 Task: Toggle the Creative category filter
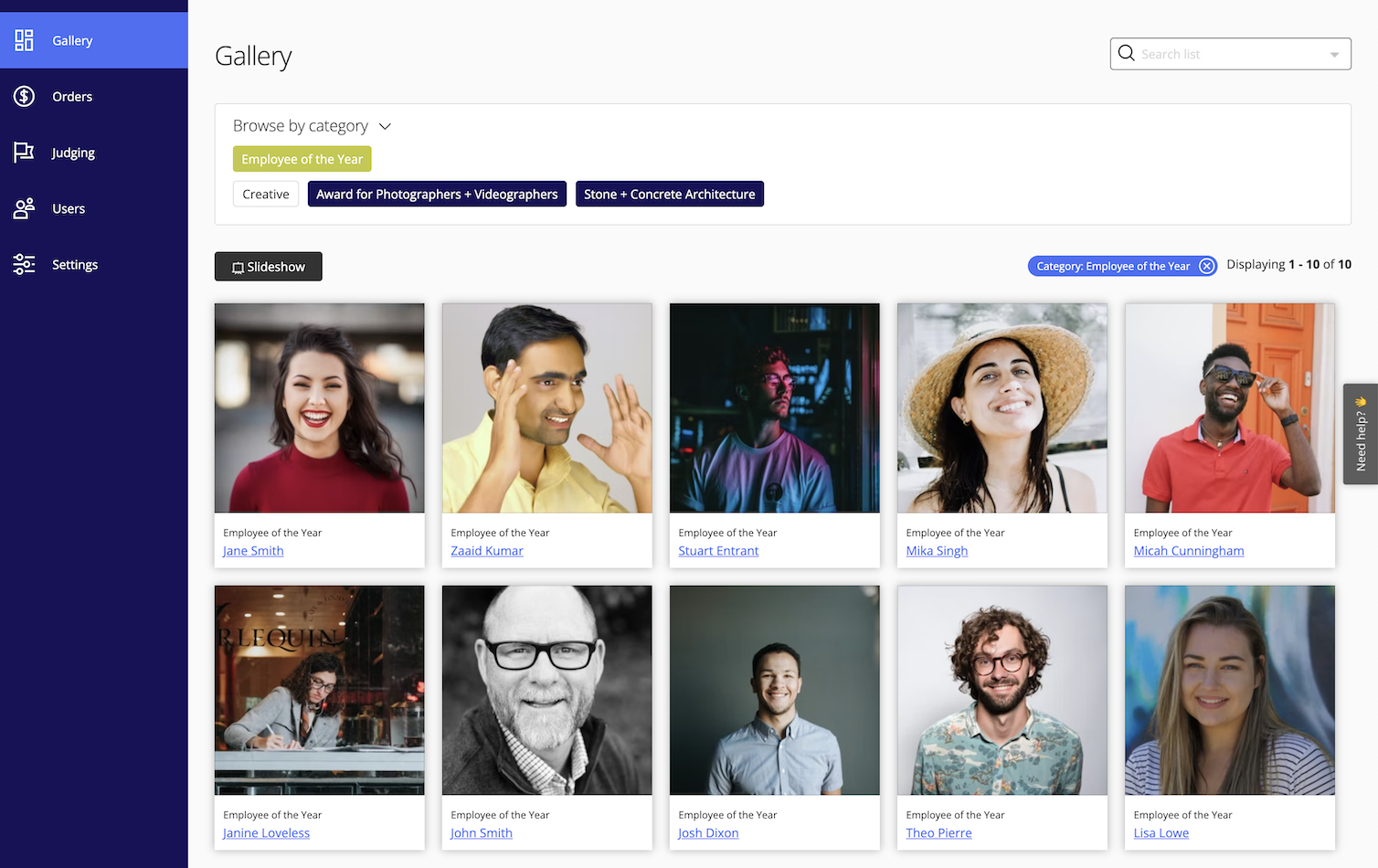[x=265, y=194]
